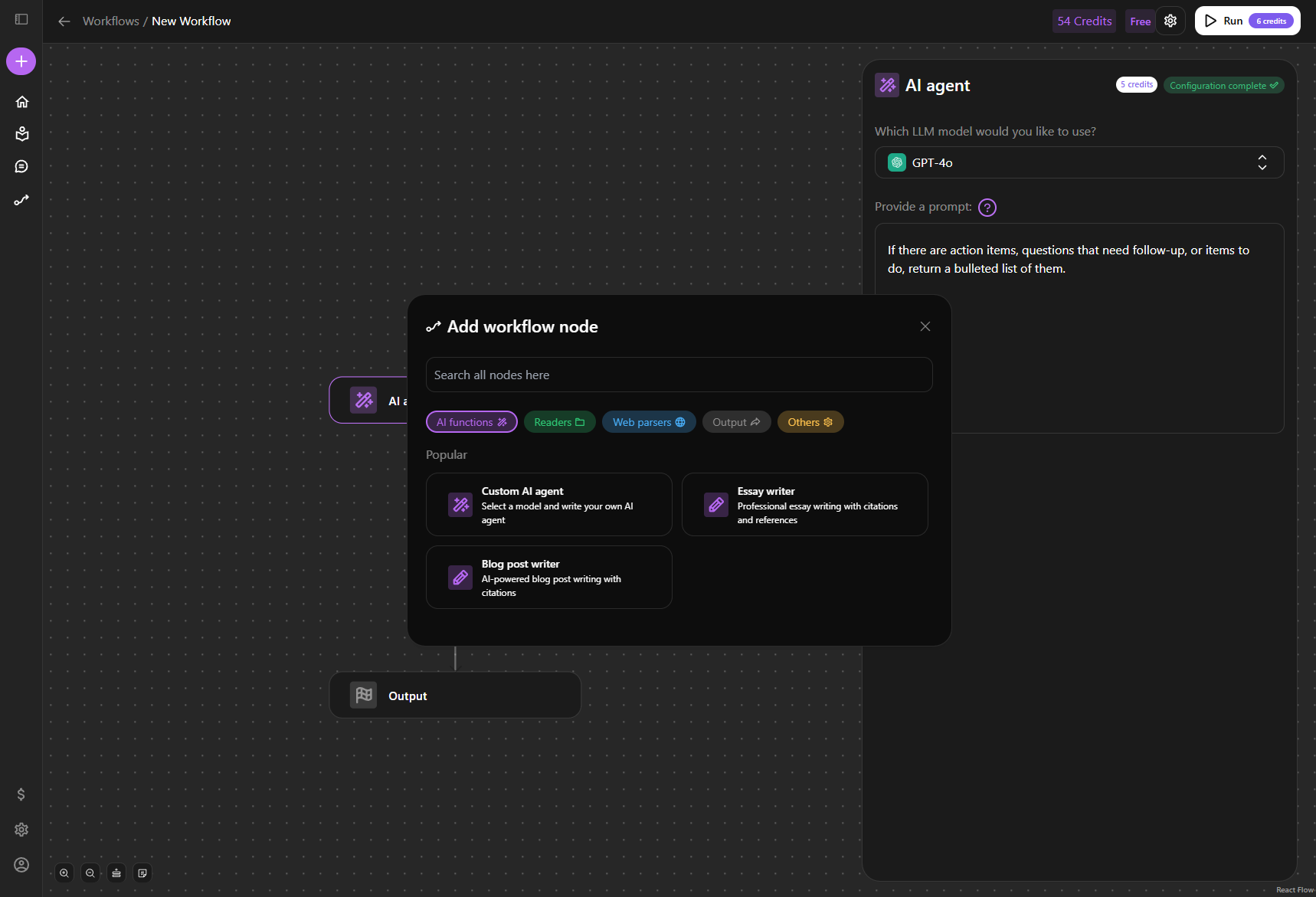The image size is (1316, 897).
Task: Switch to the Others category tab
Action: 810,422
